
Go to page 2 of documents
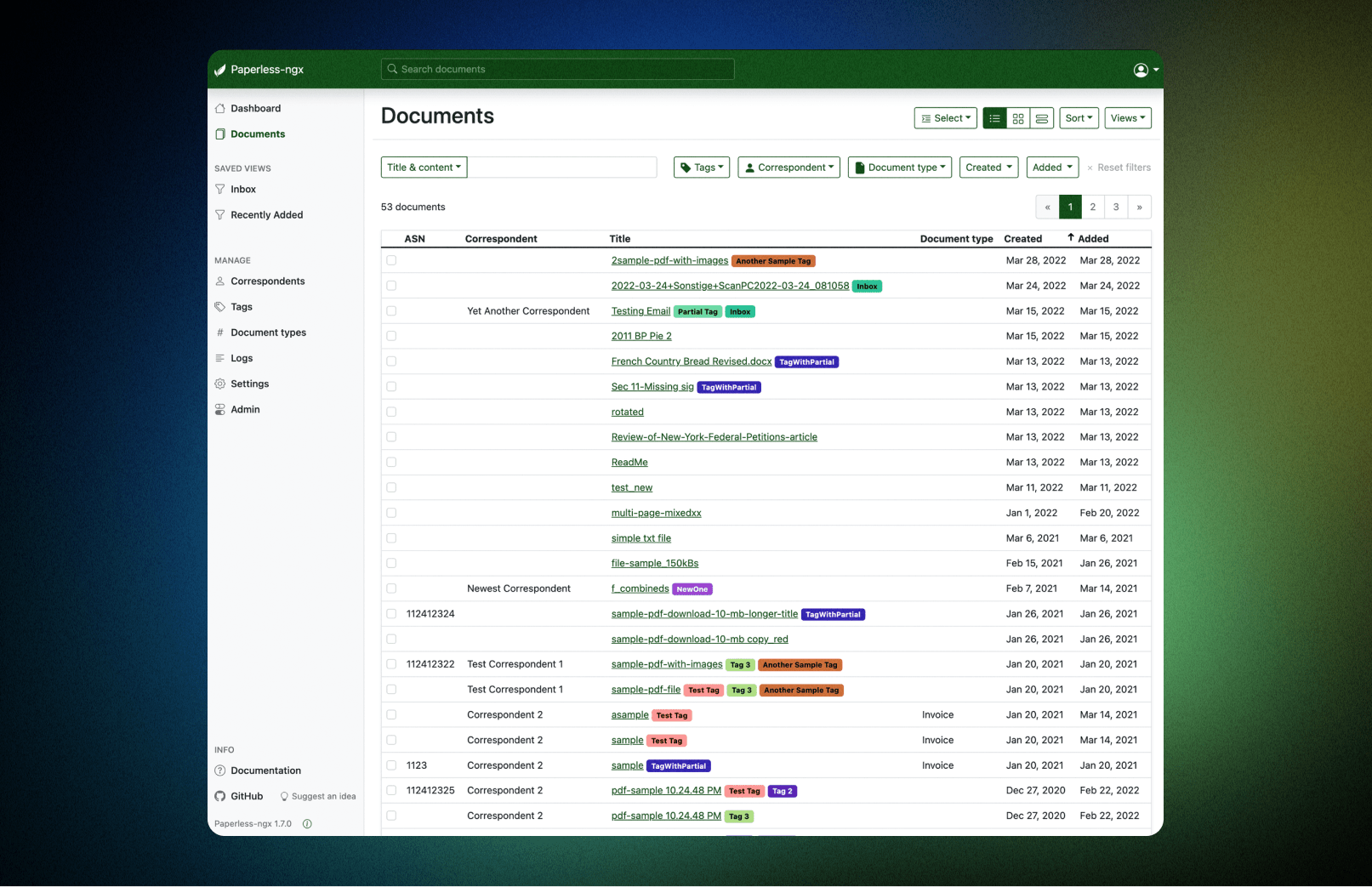pos(1093,207)
